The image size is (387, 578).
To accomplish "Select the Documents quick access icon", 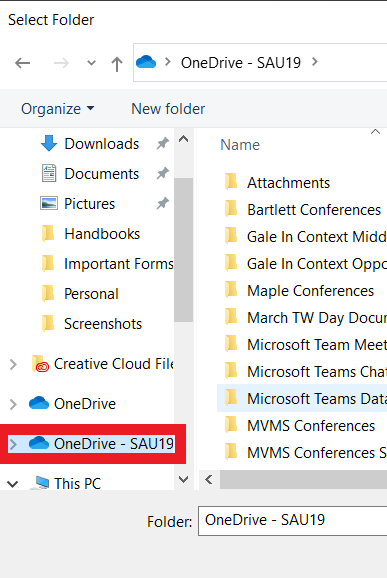I will click(x=49, y=173).
